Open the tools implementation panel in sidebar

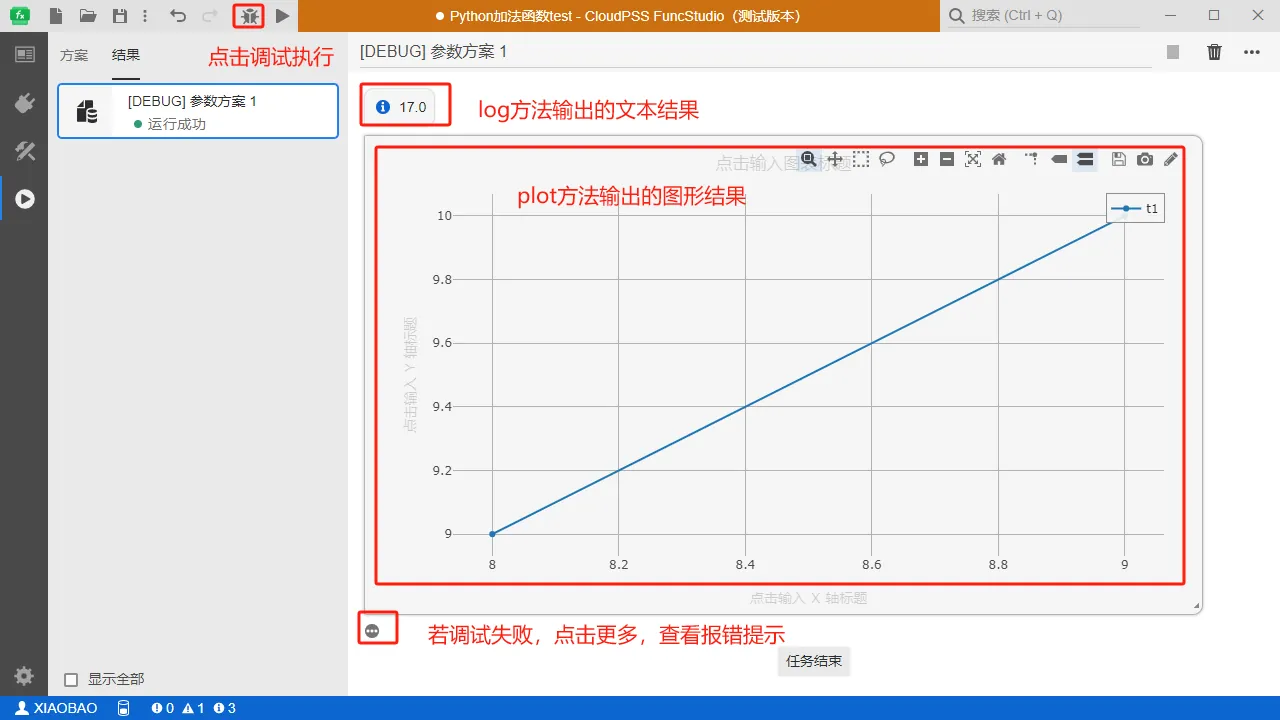(x=24, y=151)
